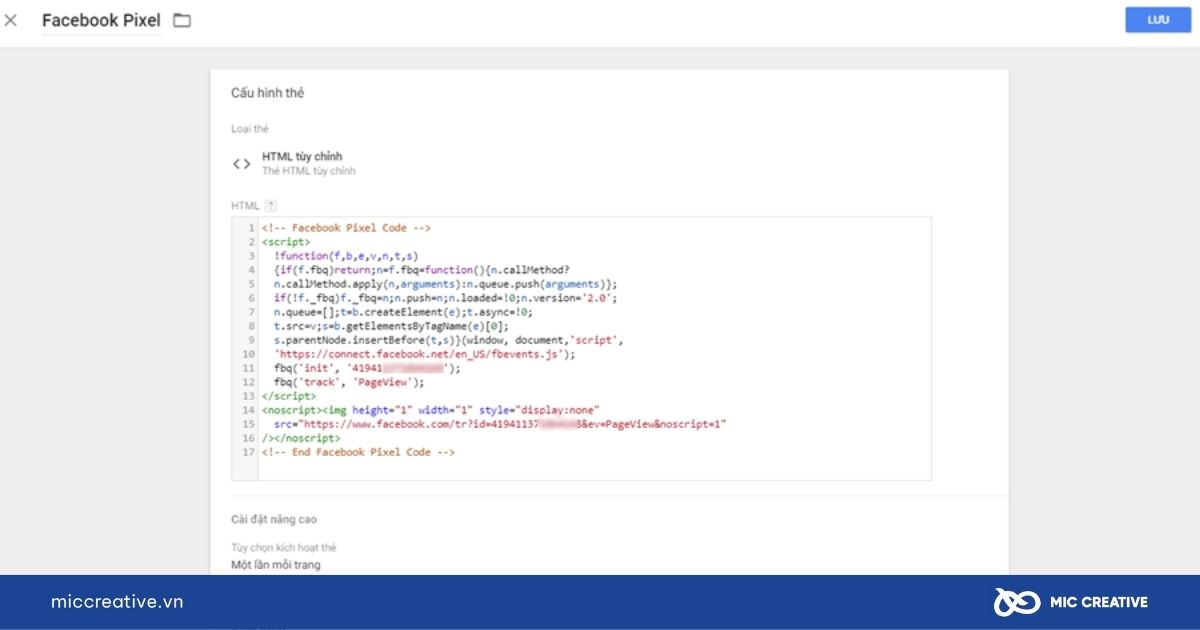Open the folder icon beside the tag name
Image resolution: width=1200 pixels, height=630 pixels.
(182, 20)
